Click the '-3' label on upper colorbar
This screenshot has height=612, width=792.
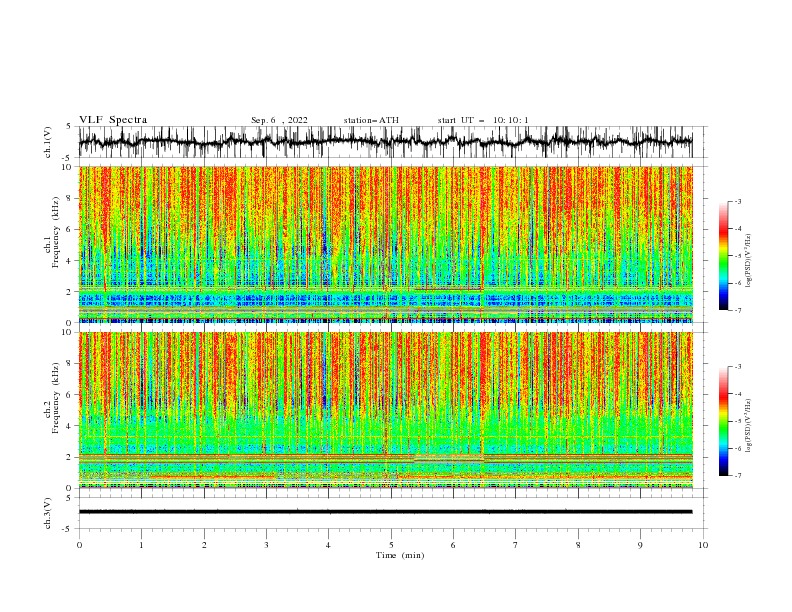tap(737, 201)
